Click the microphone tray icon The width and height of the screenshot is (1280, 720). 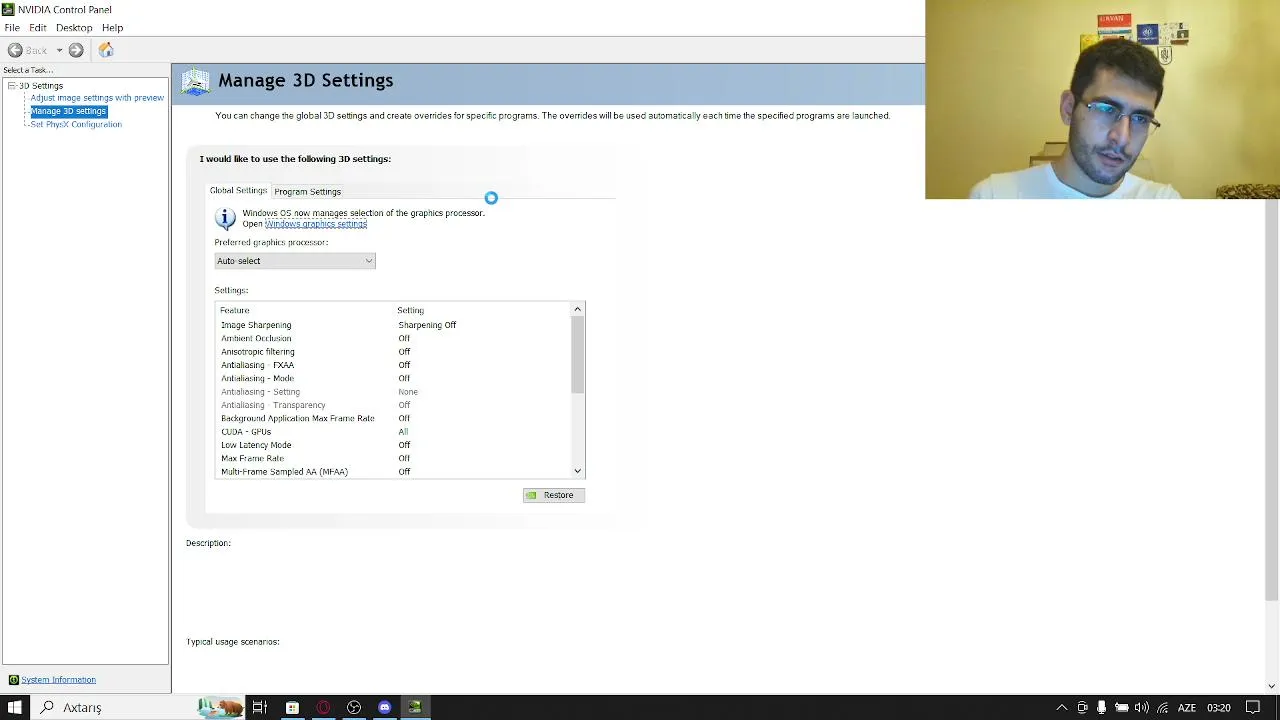pos(1102,708)
